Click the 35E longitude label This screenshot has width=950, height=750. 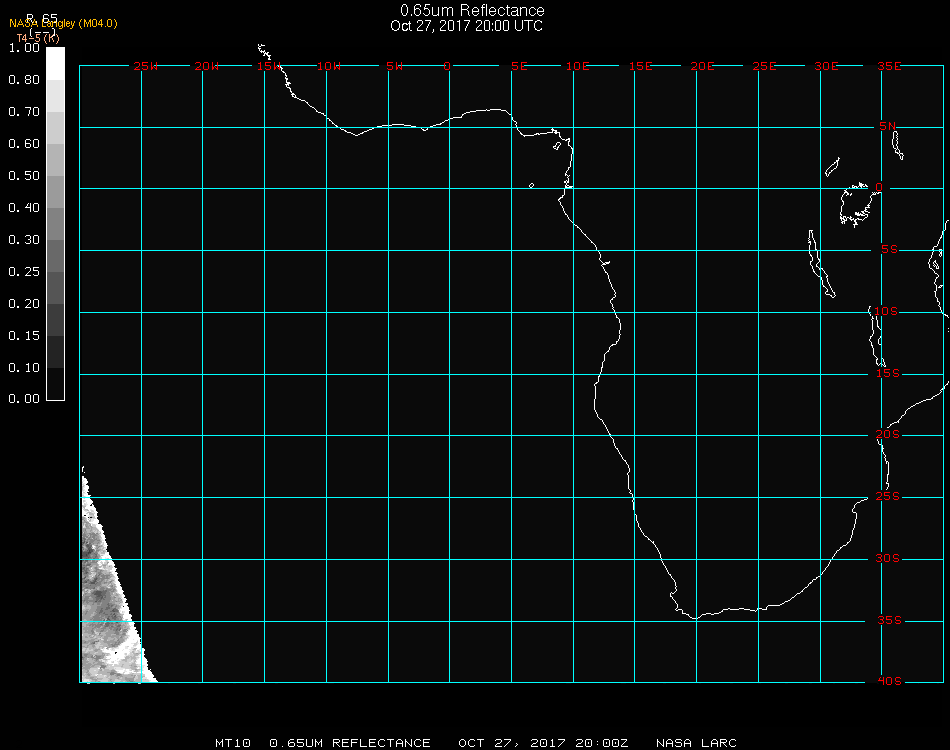pyautogui.click(x=889, y=66)
